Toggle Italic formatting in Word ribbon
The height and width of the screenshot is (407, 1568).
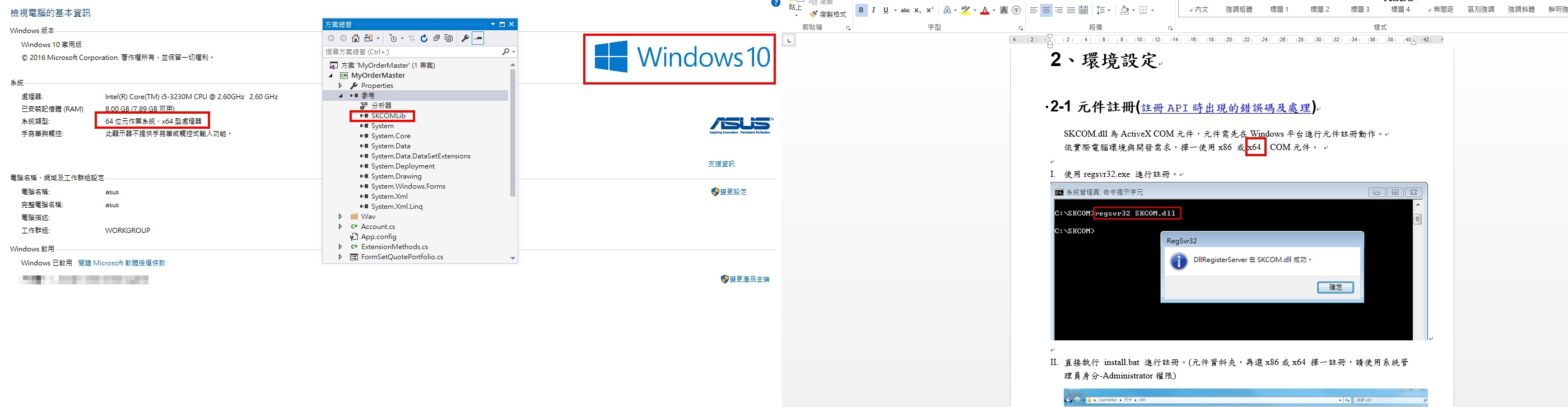click(873, 10)
